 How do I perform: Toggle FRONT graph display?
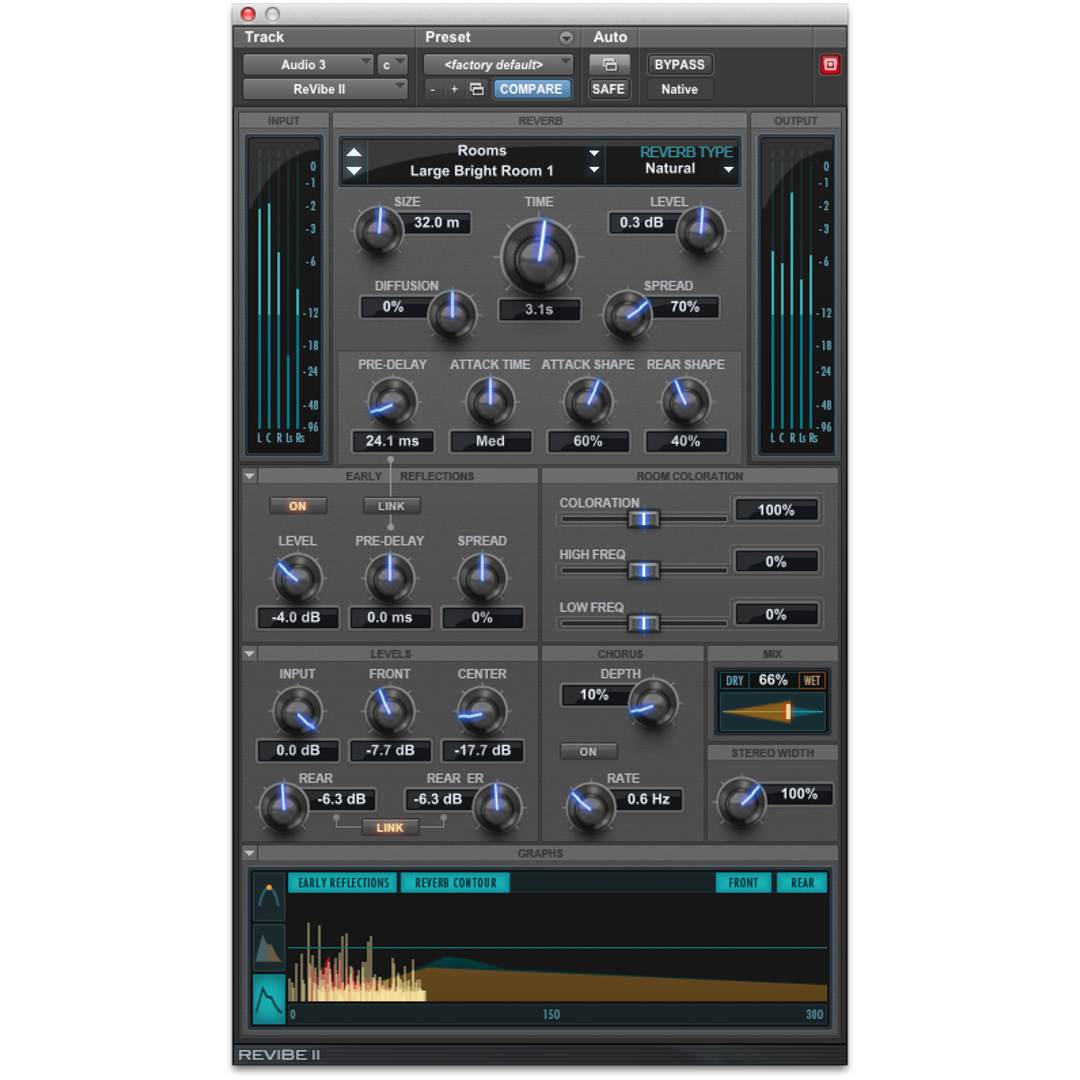pos(743,882)
